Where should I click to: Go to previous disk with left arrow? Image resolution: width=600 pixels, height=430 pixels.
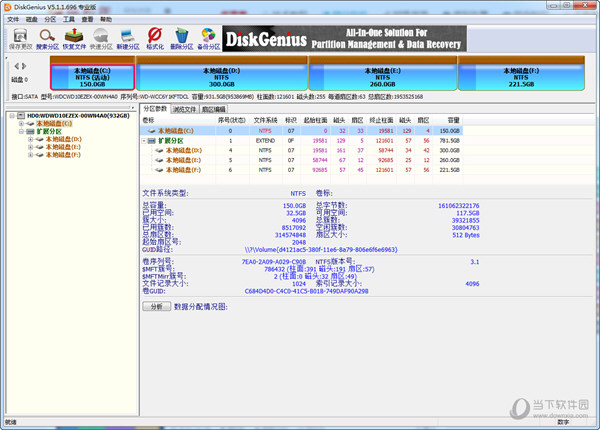tap(16, 66)
